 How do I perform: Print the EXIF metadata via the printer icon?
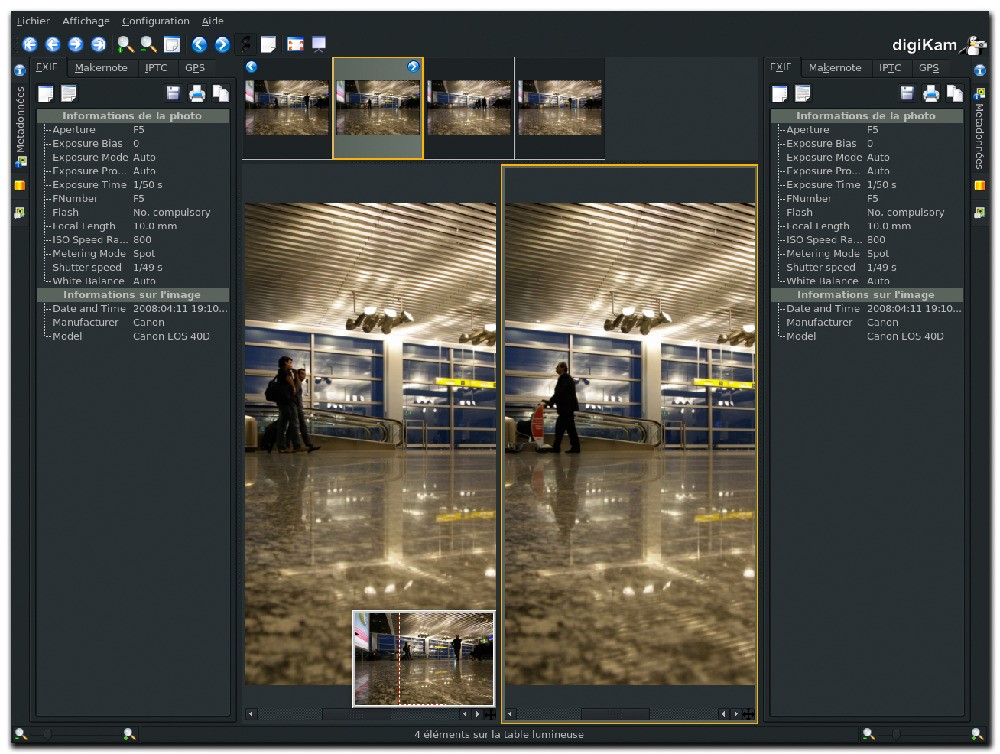(197, 92)
